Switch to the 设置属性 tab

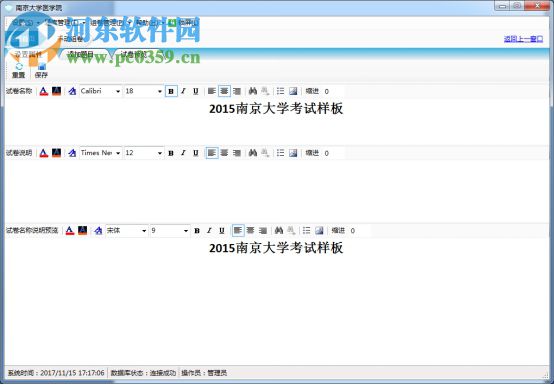tap(28, 55)
